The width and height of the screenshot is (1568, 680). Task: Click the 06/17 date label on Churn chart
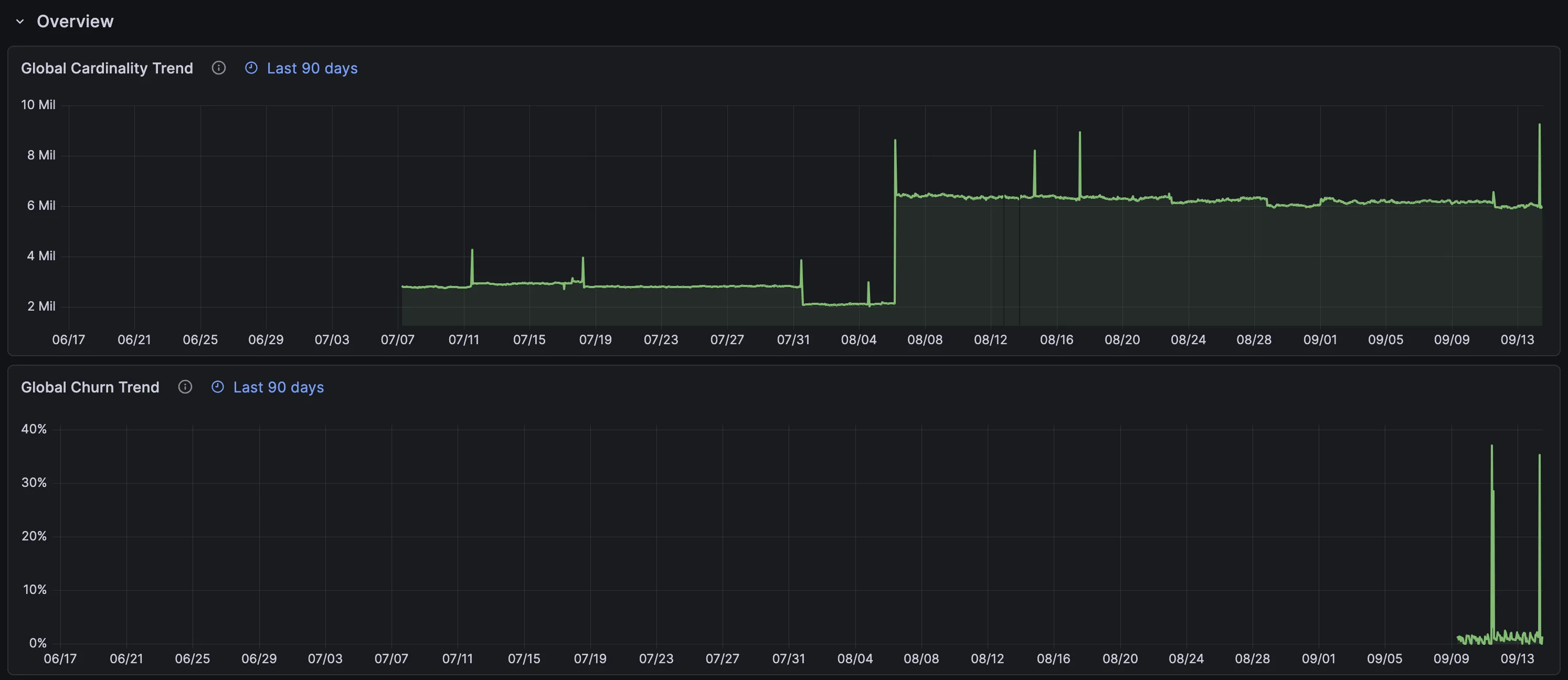click(60, 658)
